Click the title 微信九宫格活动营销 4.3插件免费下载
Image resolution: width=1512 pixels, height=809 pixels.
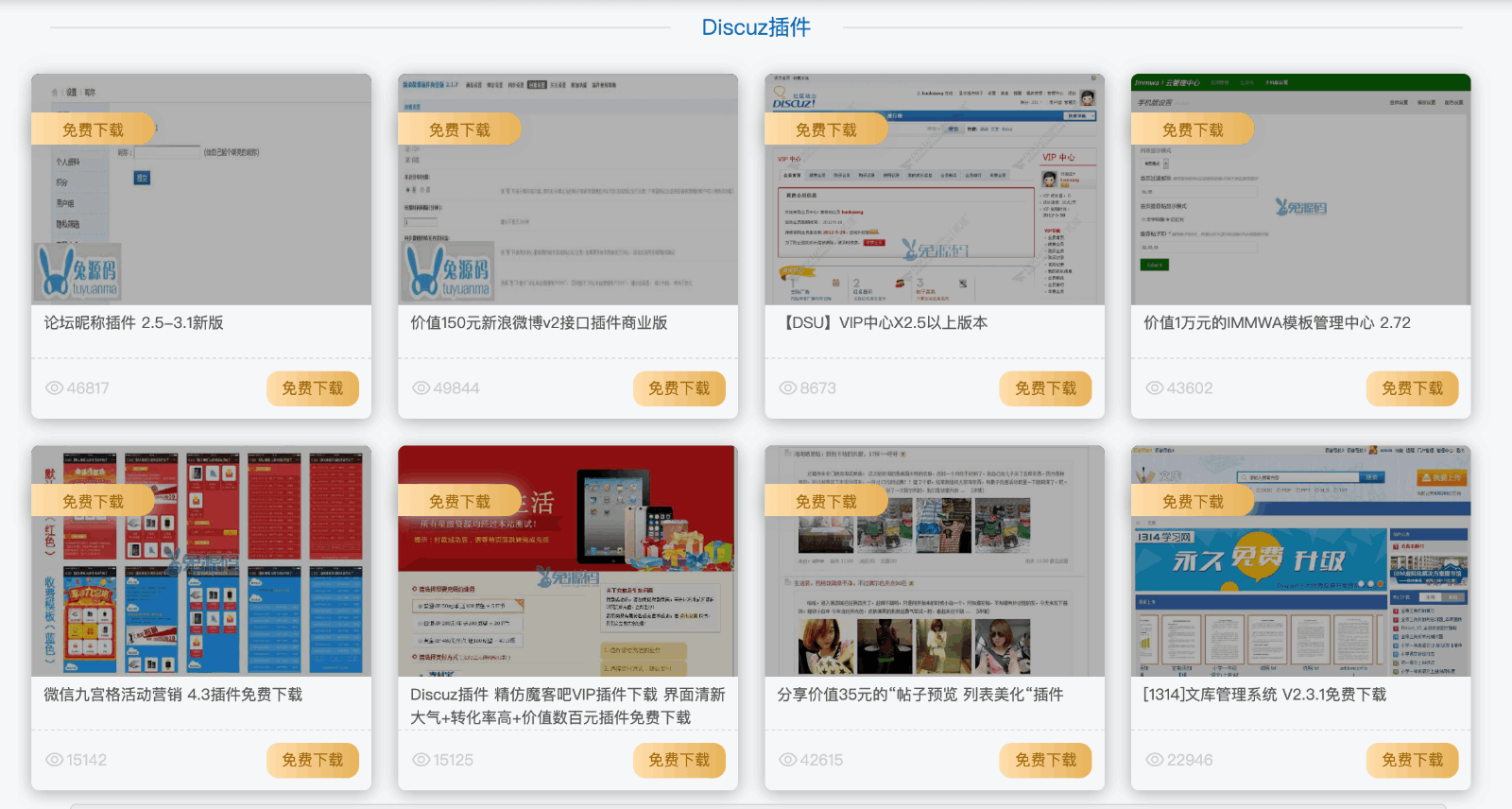point(173,695)
